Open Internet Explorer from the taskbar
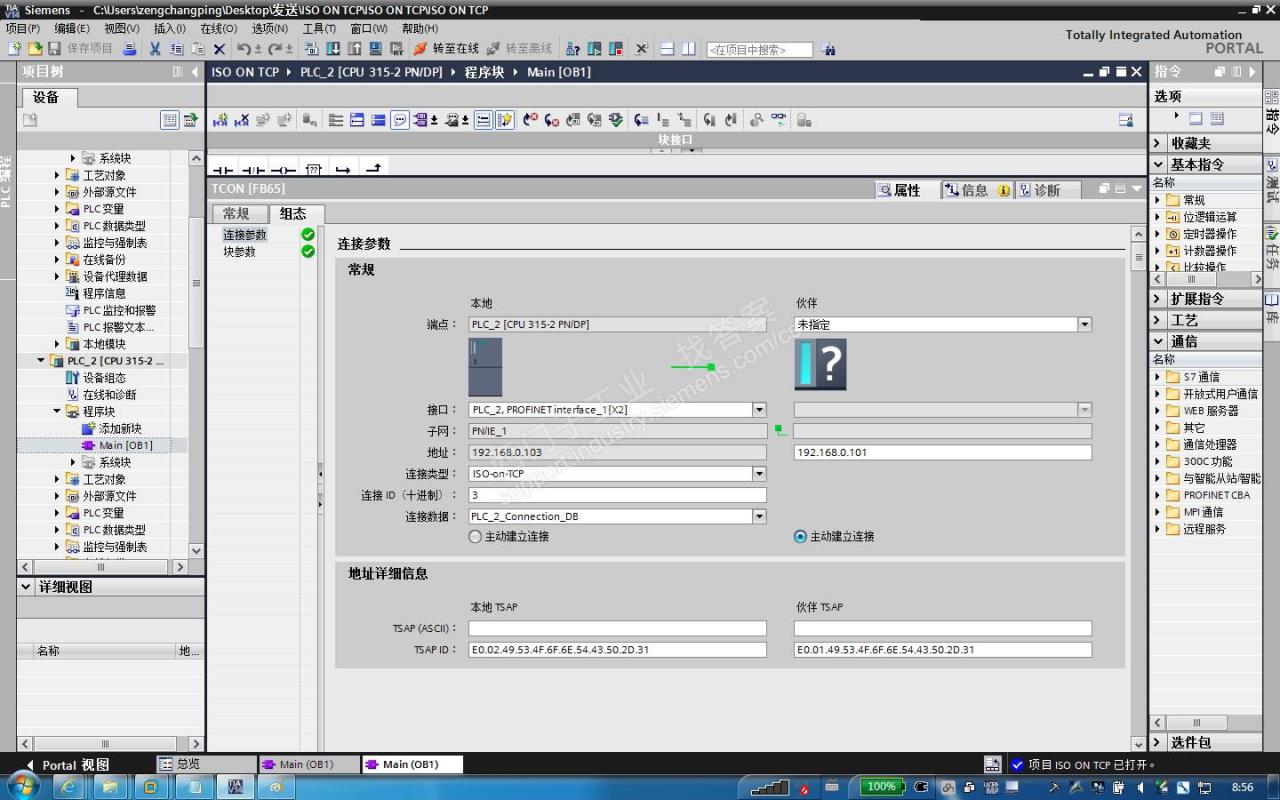The height and width of the screenshot is (800, 1280). [x=69, y=787]
